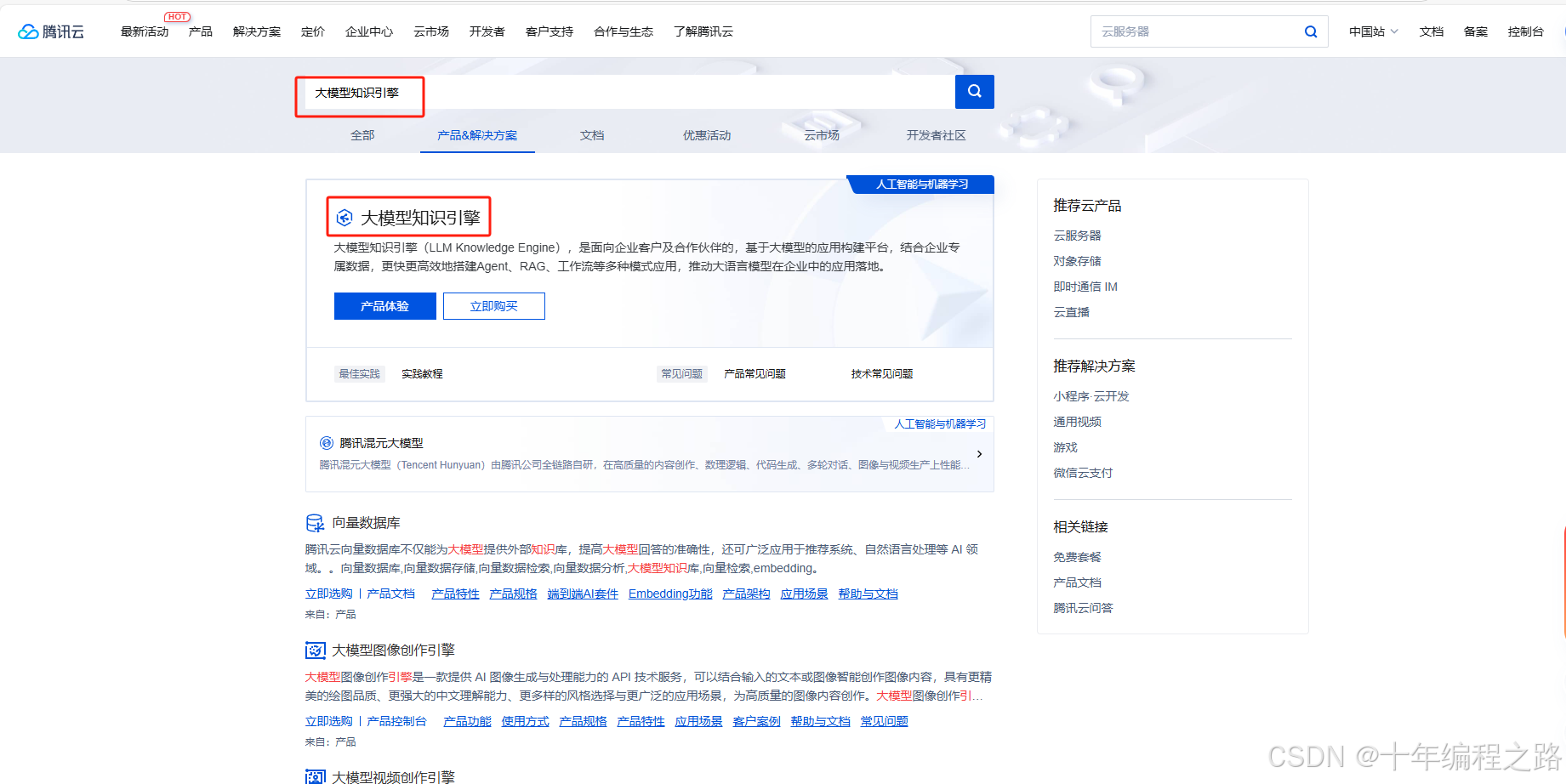Image resolution: width=1566 pixels, height=784 pixels.
Task: Open recommended product 云直播
Action: 1072,312
